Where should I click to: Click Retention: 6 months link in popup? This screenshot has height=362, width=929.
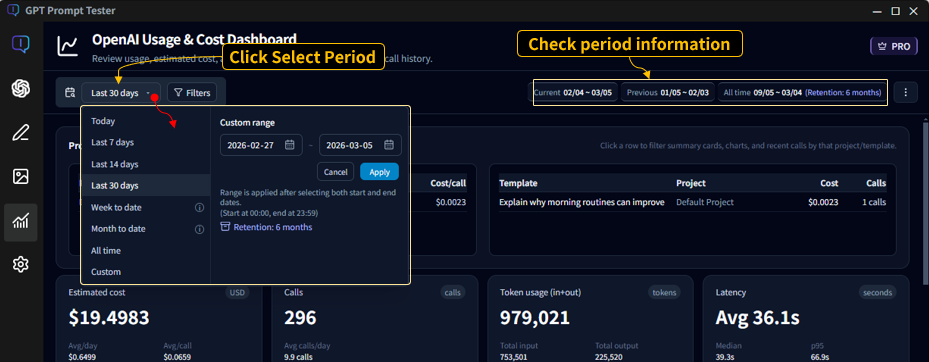click(266, 227)
